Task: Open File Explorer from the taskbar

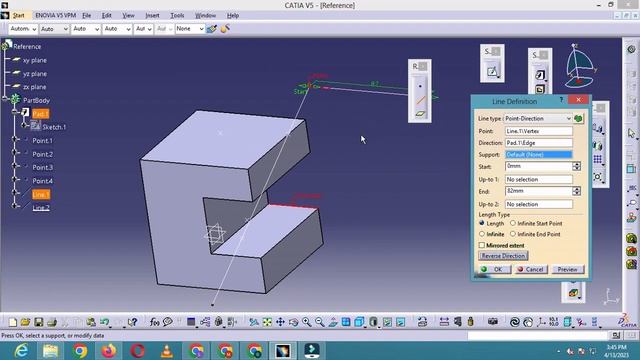Action: point(51,351)
